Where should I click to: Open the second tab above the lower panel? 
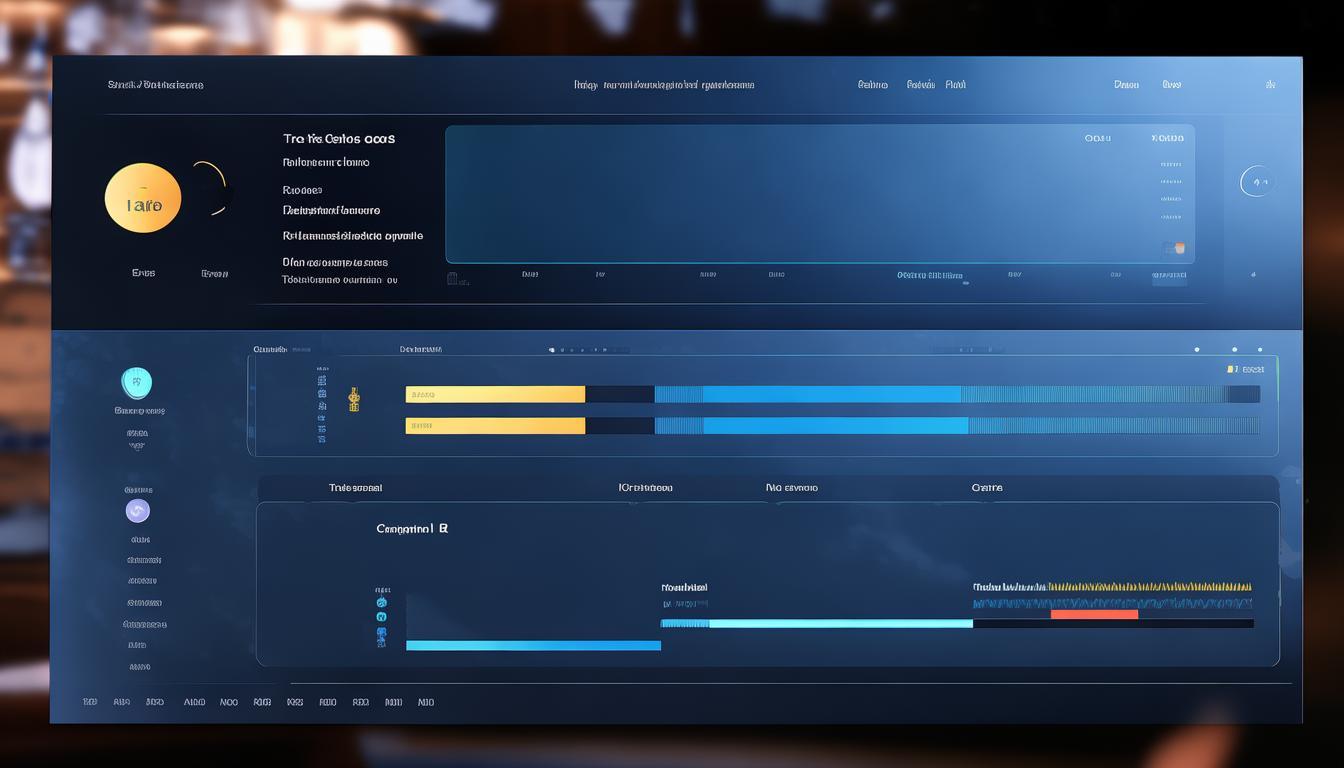pos(645,488)
